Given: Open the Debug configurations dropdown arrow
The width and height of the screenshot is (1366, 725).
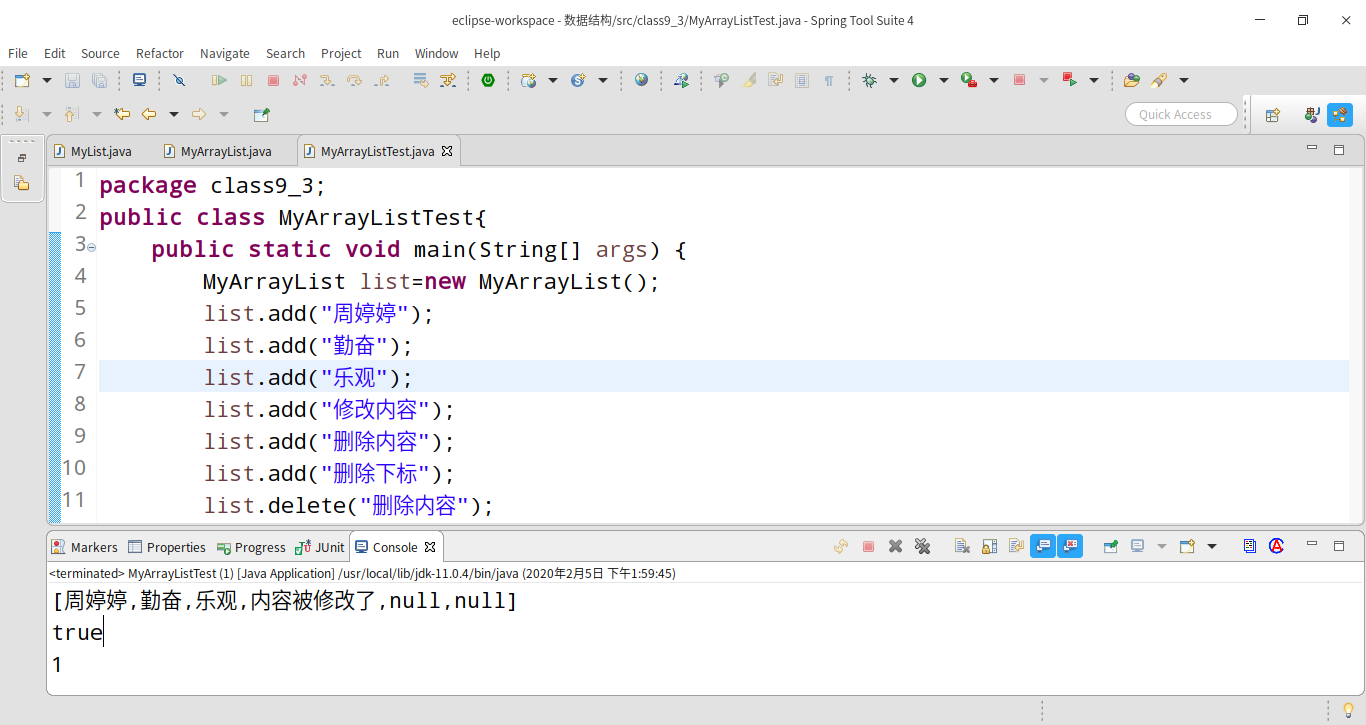Looking at the screenshot, I should (x=894, y=80).
